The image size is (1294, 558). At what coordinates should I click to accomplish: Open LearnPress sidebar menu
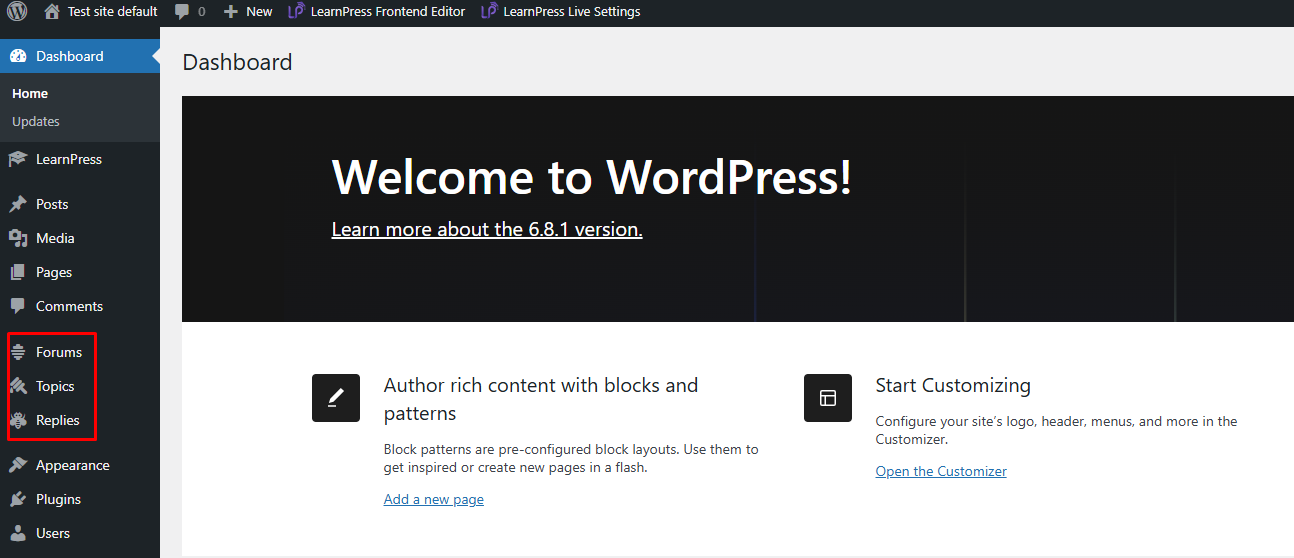tap(69, 159)
